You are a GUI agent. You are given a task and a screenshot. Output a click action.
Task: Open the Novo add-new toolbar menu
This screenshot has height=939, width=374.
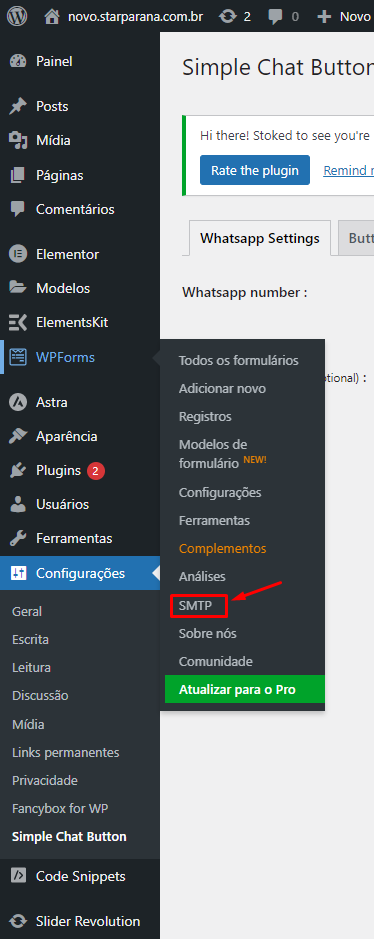click(x=345, y=16)
